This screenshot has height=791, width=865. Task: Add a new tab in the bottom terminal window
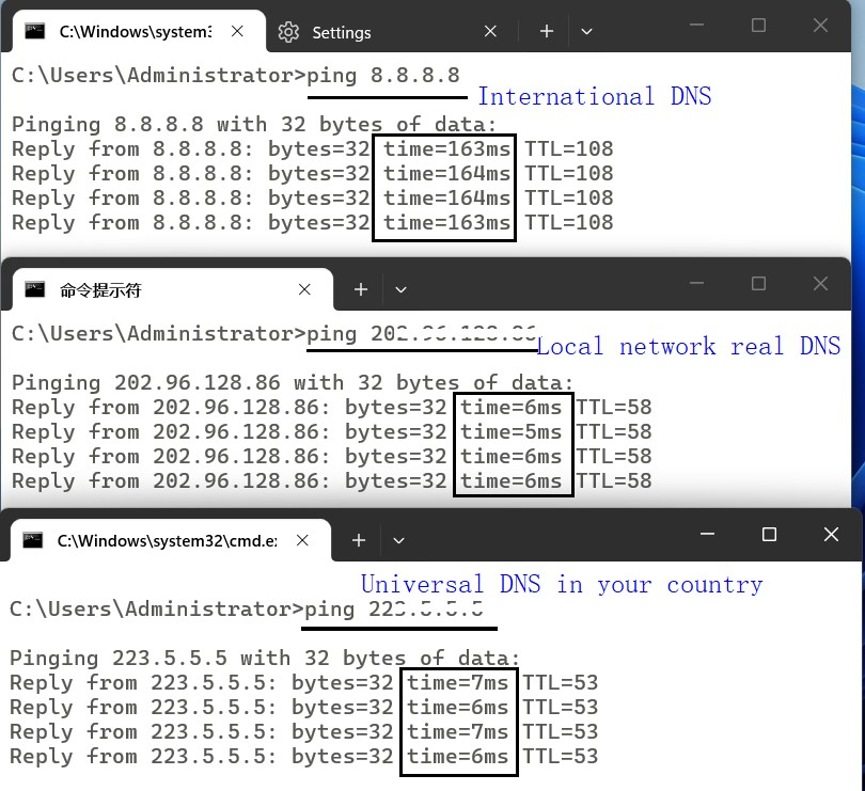click(x=359, y=540)
